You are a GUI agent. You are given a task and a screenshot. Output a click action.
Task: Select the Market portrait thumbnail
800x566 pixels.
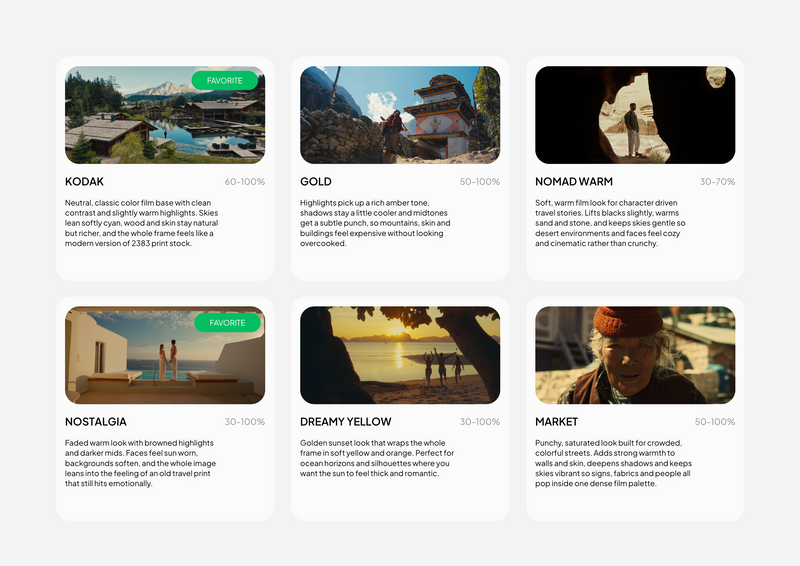tap(635, 355)
